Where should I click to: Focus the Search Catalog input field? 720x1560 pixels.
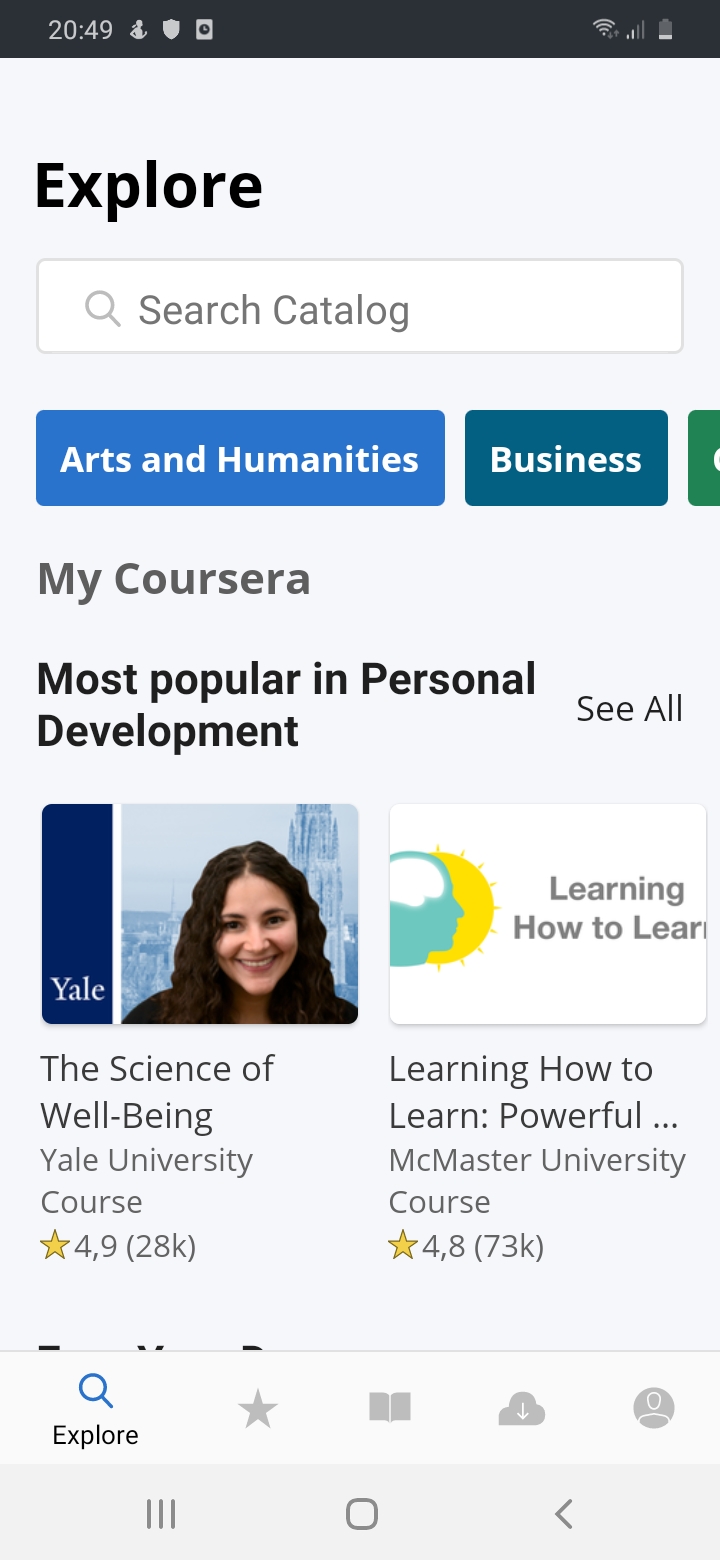pyautogui.click(x=380, y=309)
